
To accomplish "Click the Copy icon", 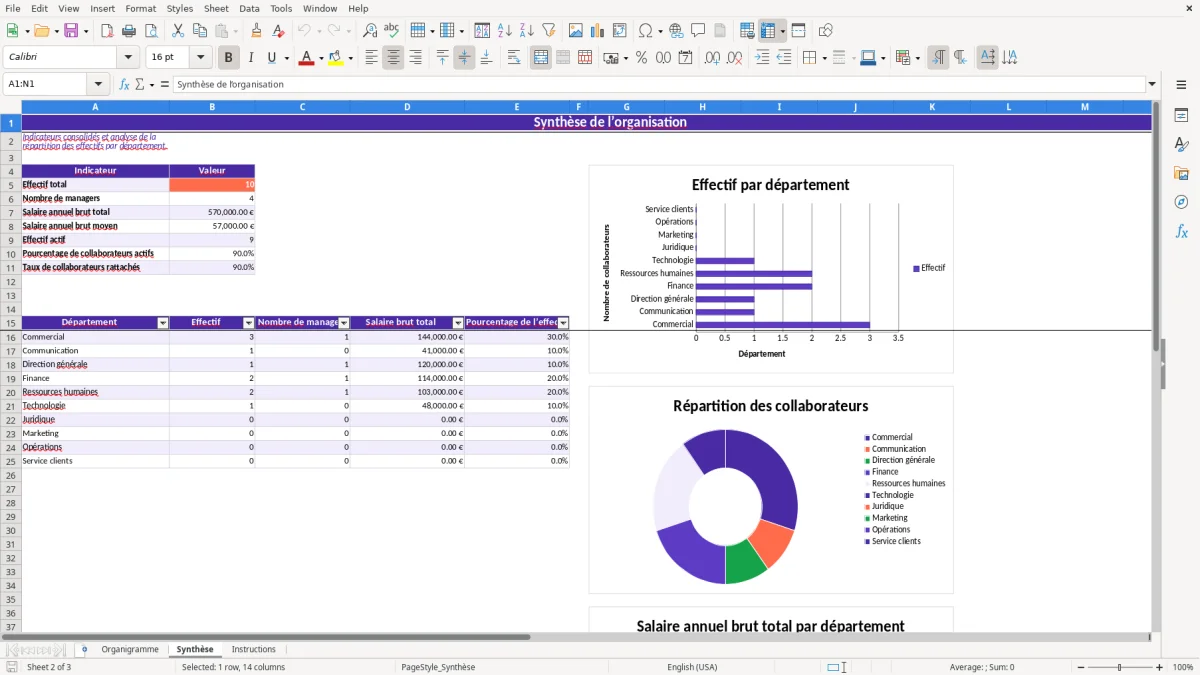I will click(200, 31).
